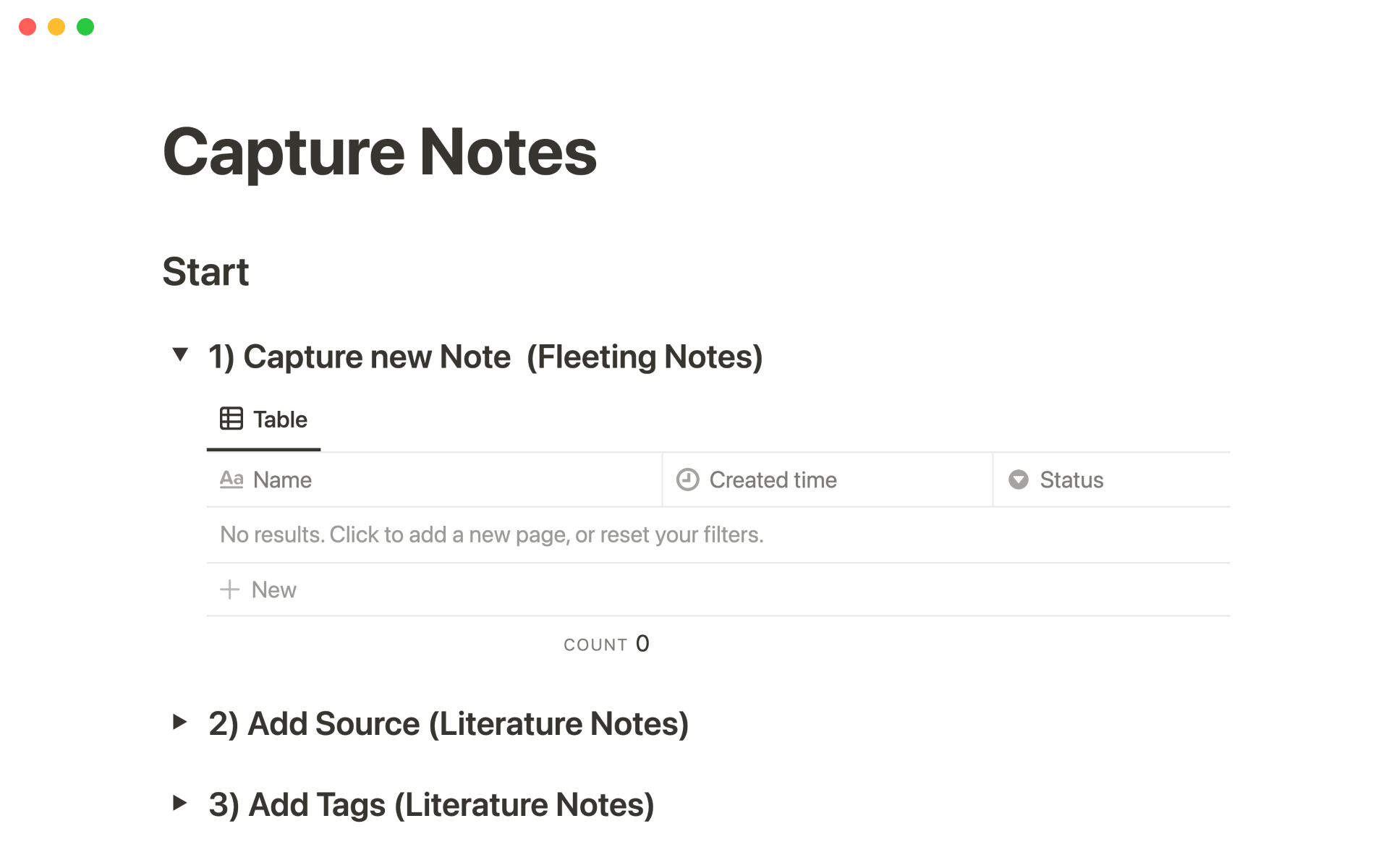Open the Created time column header text

773,480
